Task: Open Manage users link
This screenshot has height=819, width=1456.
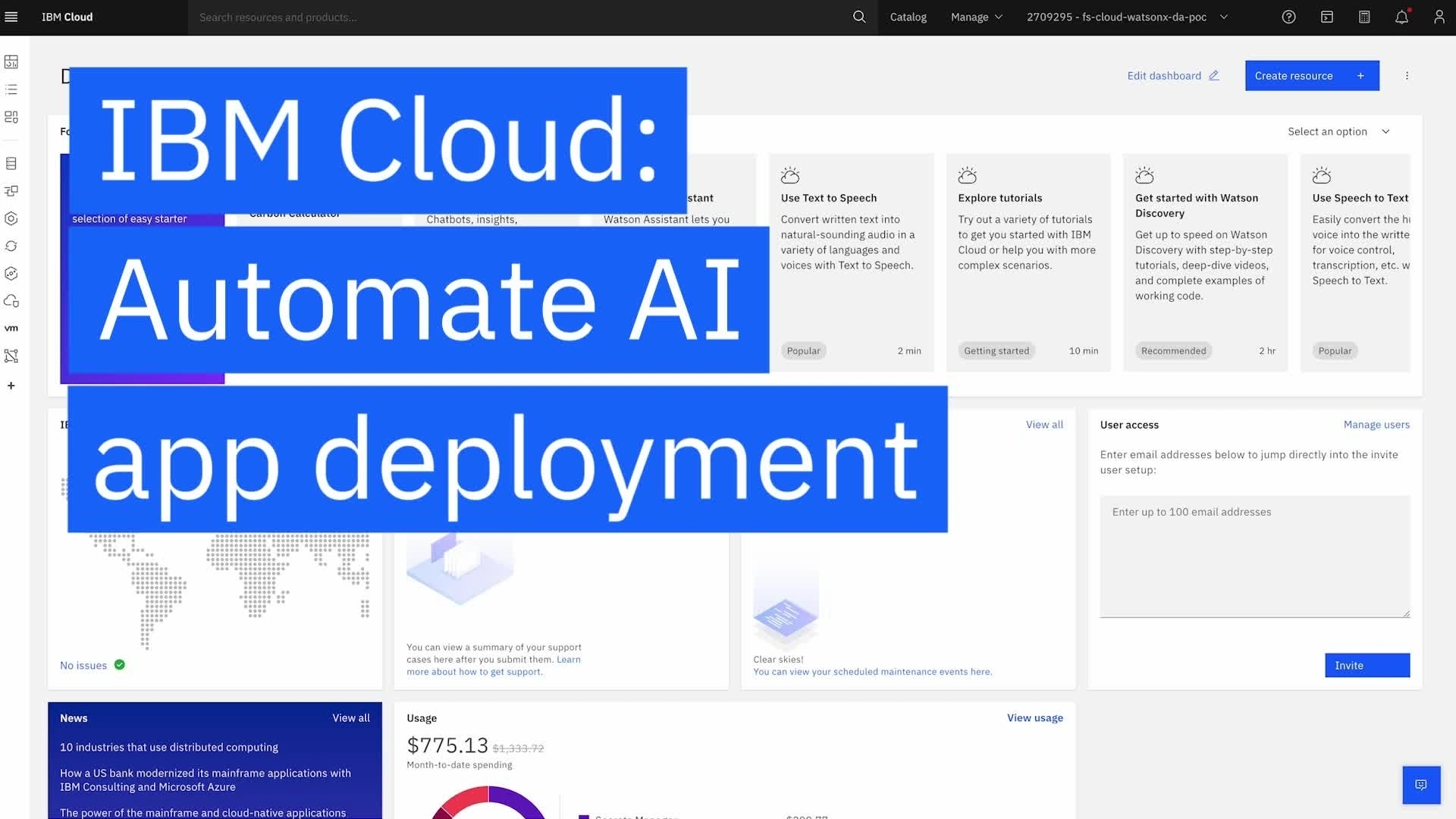Action: point(1376,425)
